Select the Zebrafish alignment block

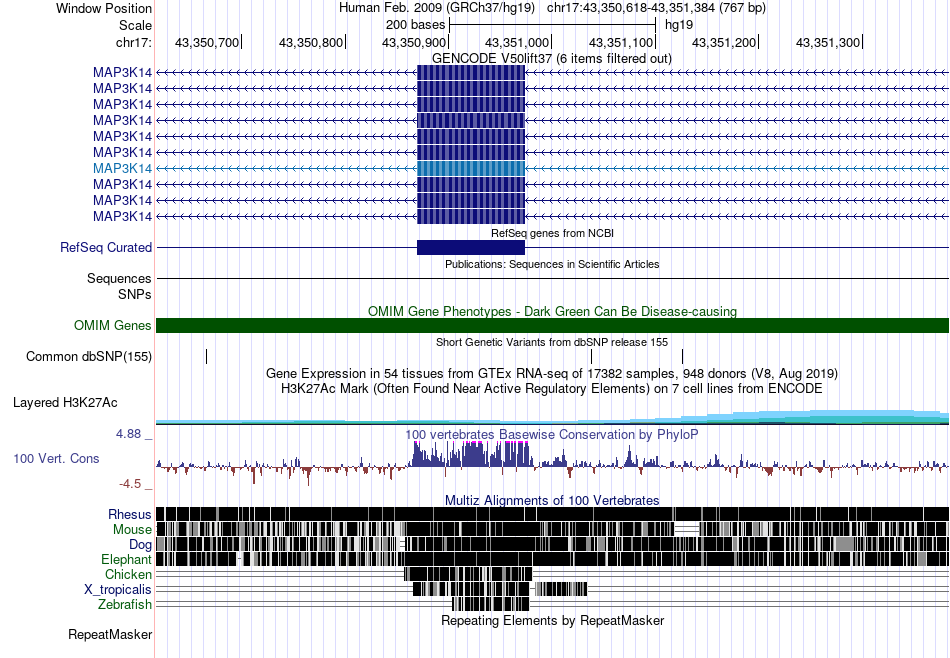(x=491, y=604)
